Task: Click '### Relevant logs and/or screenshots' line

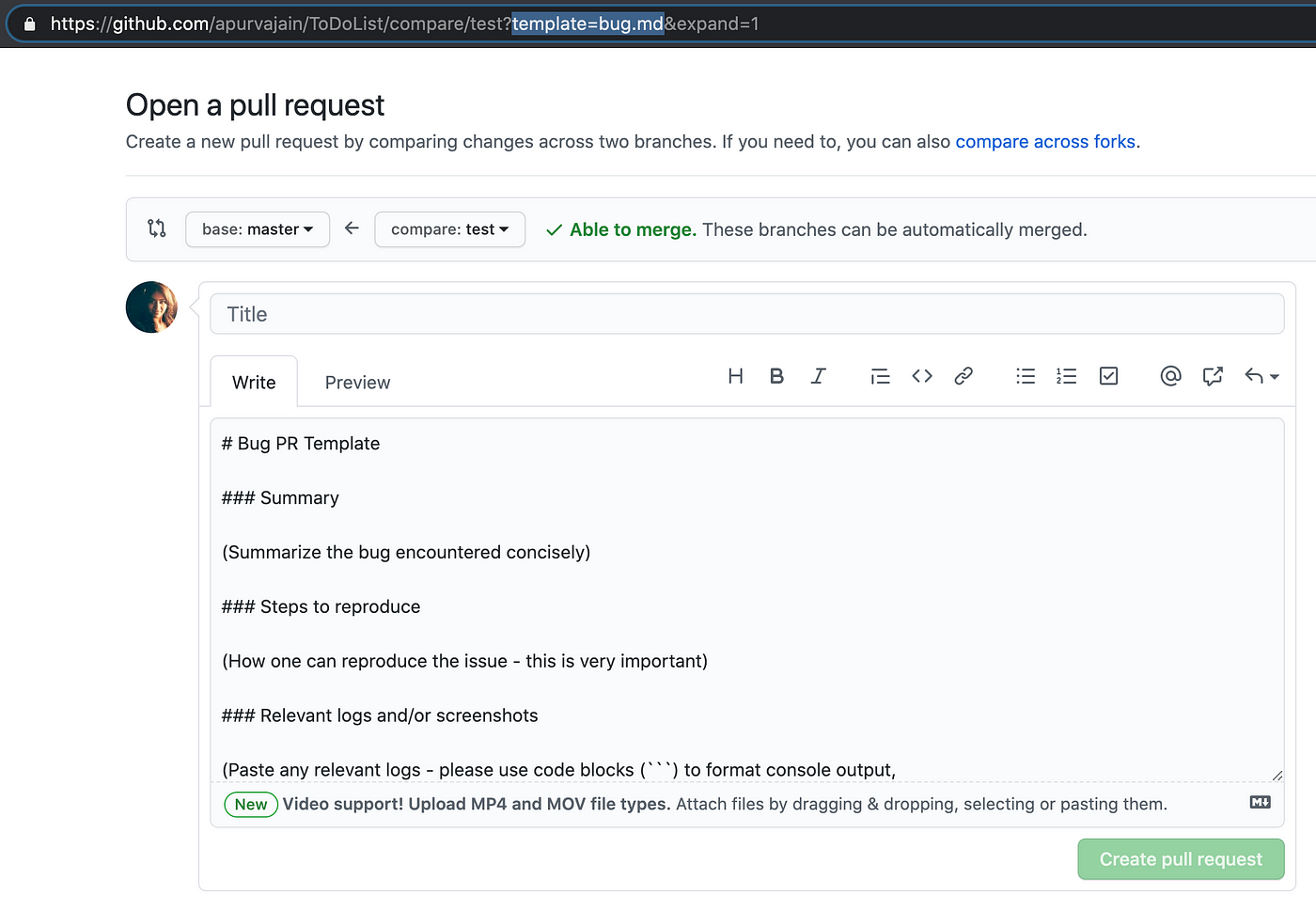Action: coord(380,716)
